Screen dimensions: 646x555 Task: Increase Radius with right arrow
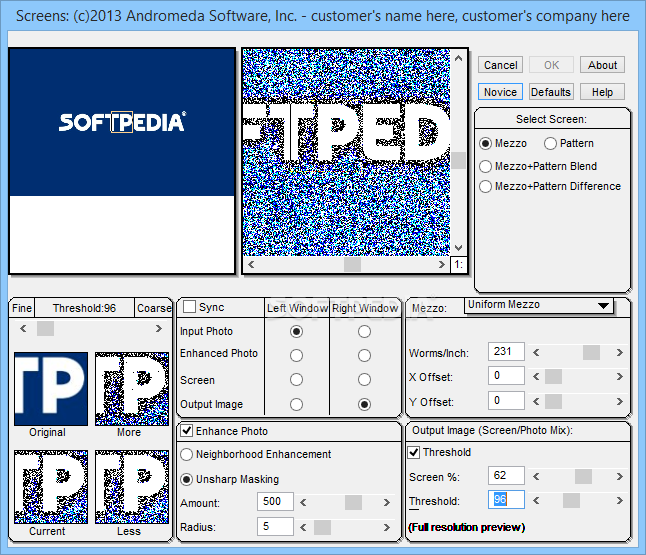click(x=386, y=527)
